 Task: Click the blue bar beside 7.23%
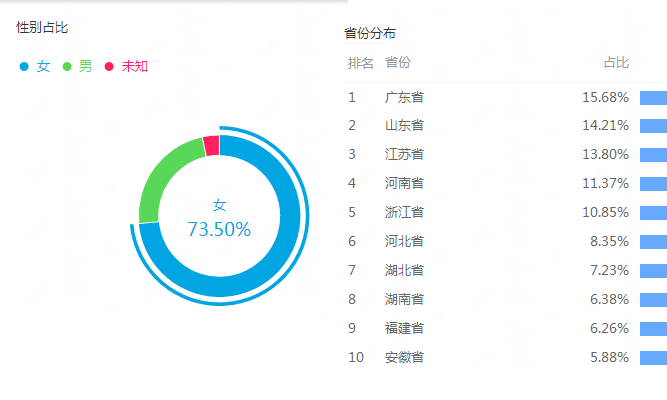tap(653, 270)
